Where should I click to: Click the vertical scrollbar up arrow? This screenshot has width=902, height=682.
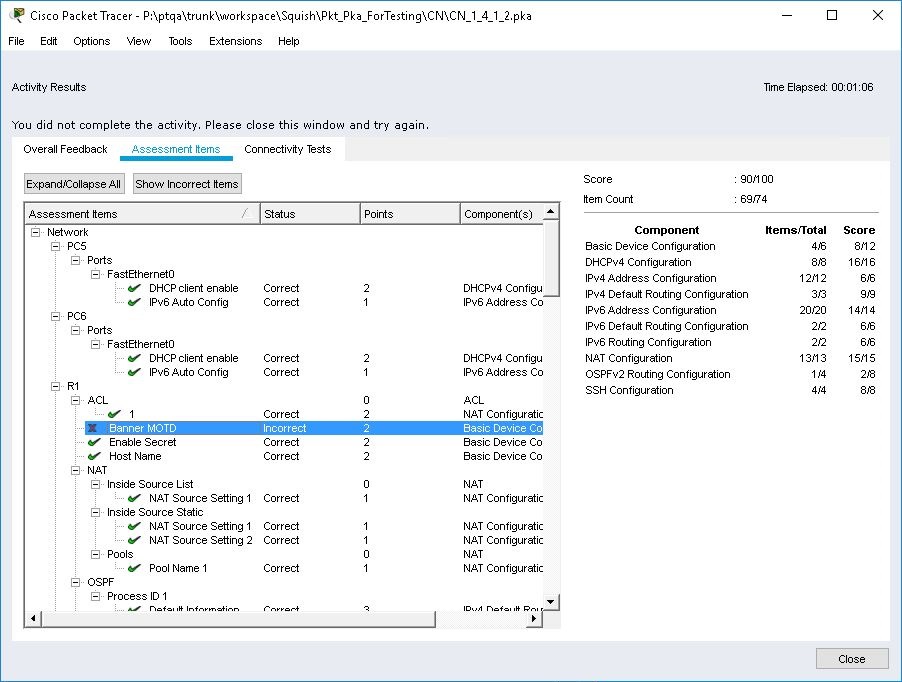551,211
